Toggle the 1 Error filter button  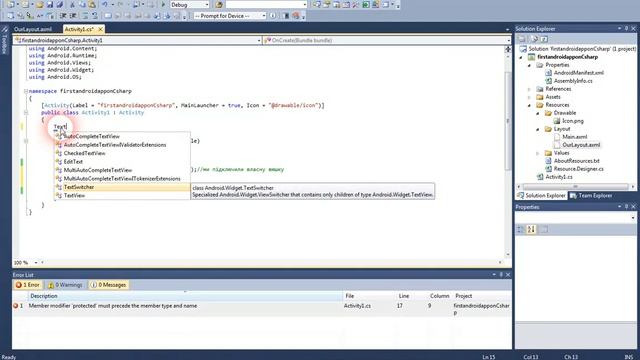point(27,285)
